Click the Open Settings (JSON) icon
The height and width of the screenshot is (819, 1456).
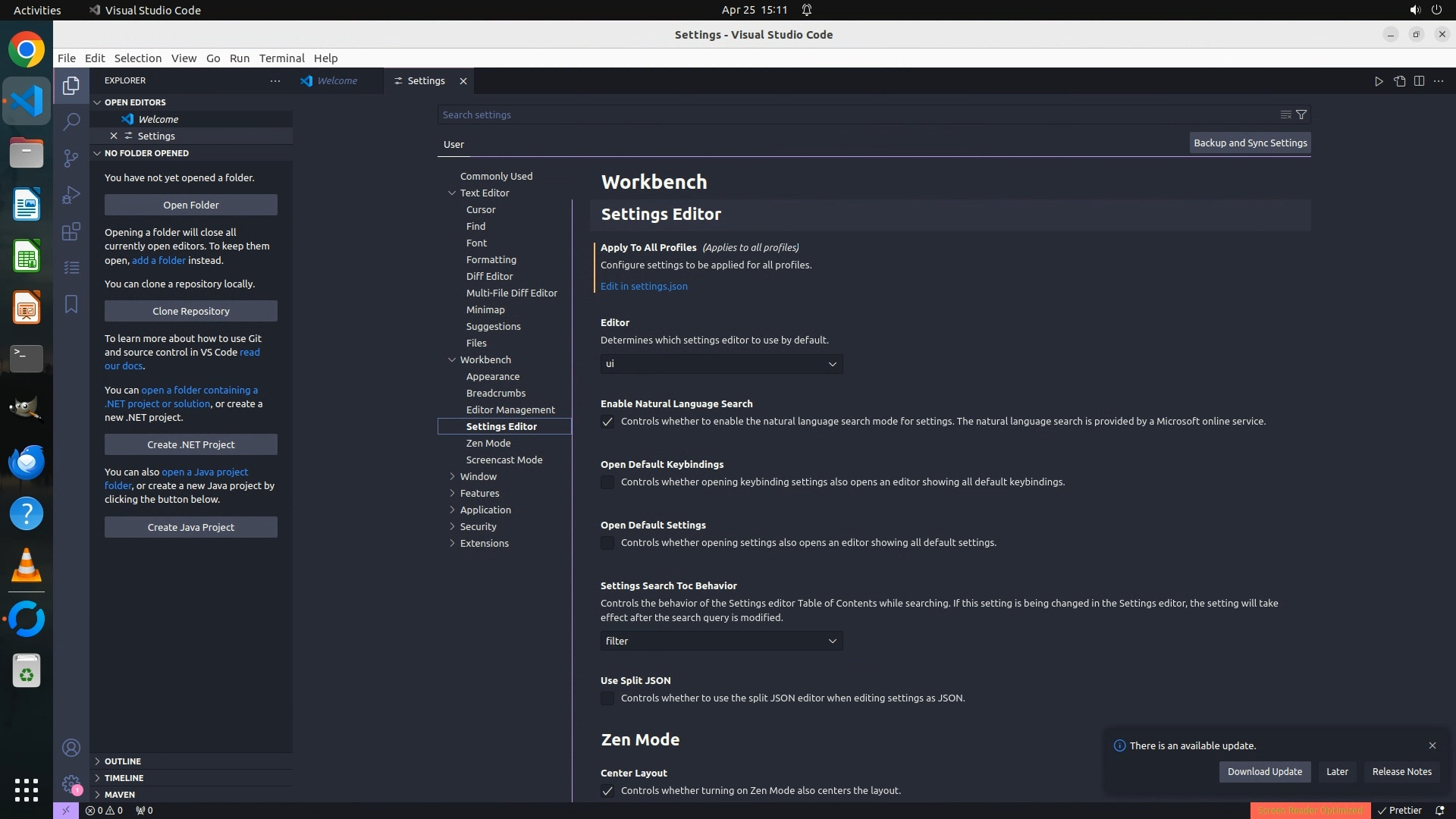(1399, 81)
